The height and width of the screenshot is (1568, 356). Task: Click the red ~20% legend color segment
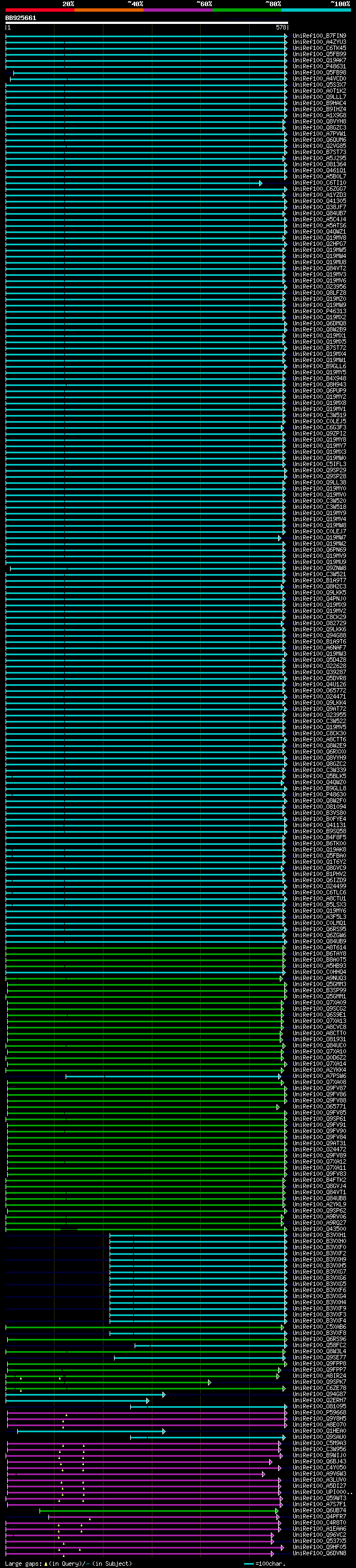[x=39, y=11]
